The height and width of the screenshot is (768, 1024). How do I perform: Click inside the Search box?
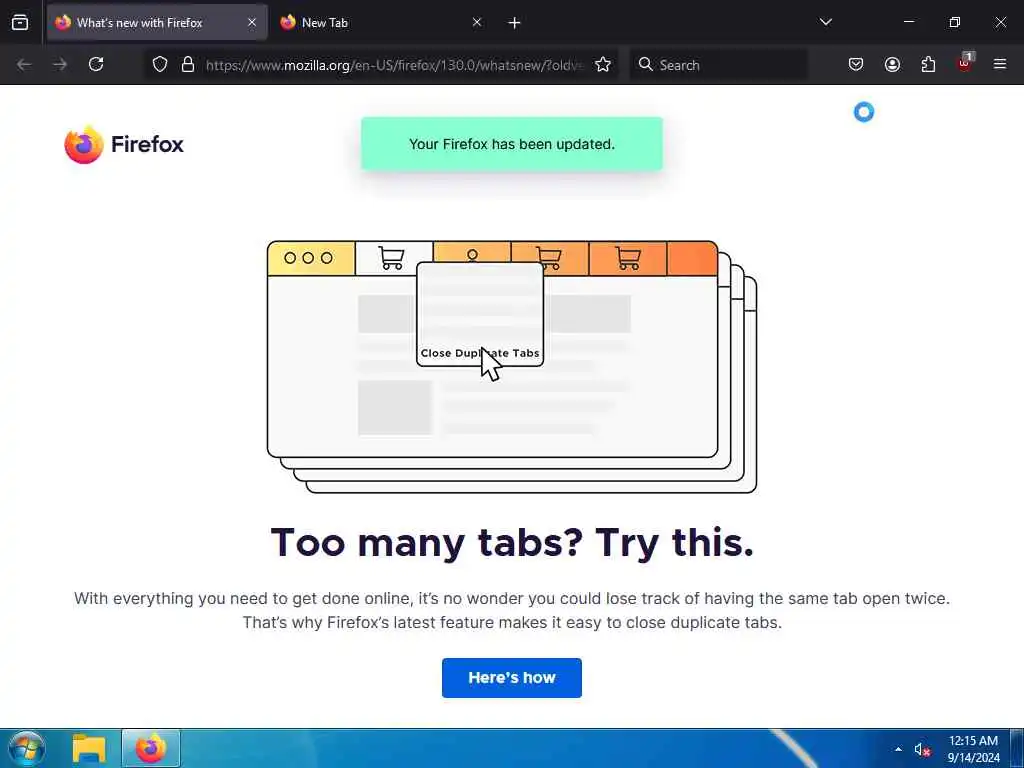[x=718, y=65]
